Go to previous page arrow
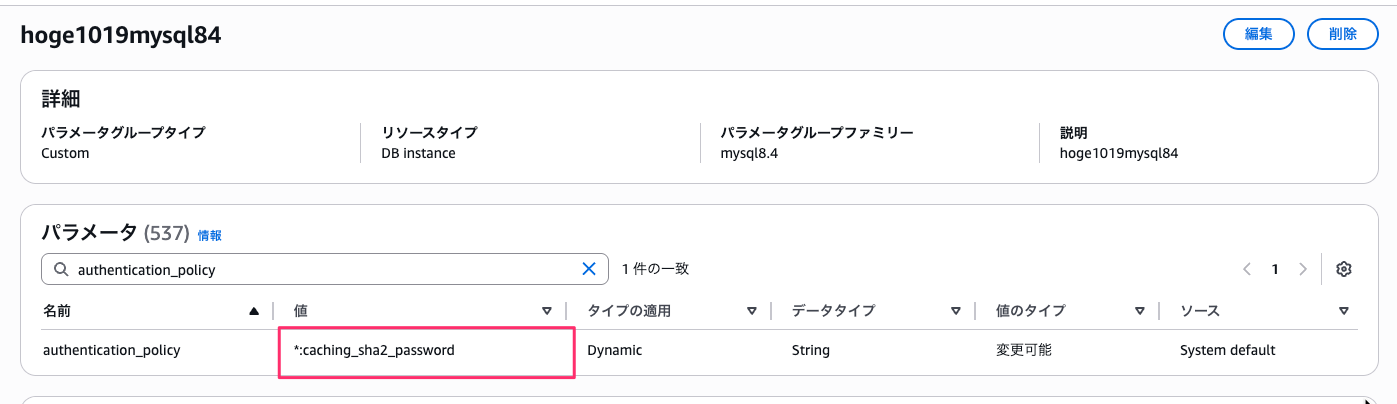This screenshot has height=404, width=1397. (x=1247, y=269)
